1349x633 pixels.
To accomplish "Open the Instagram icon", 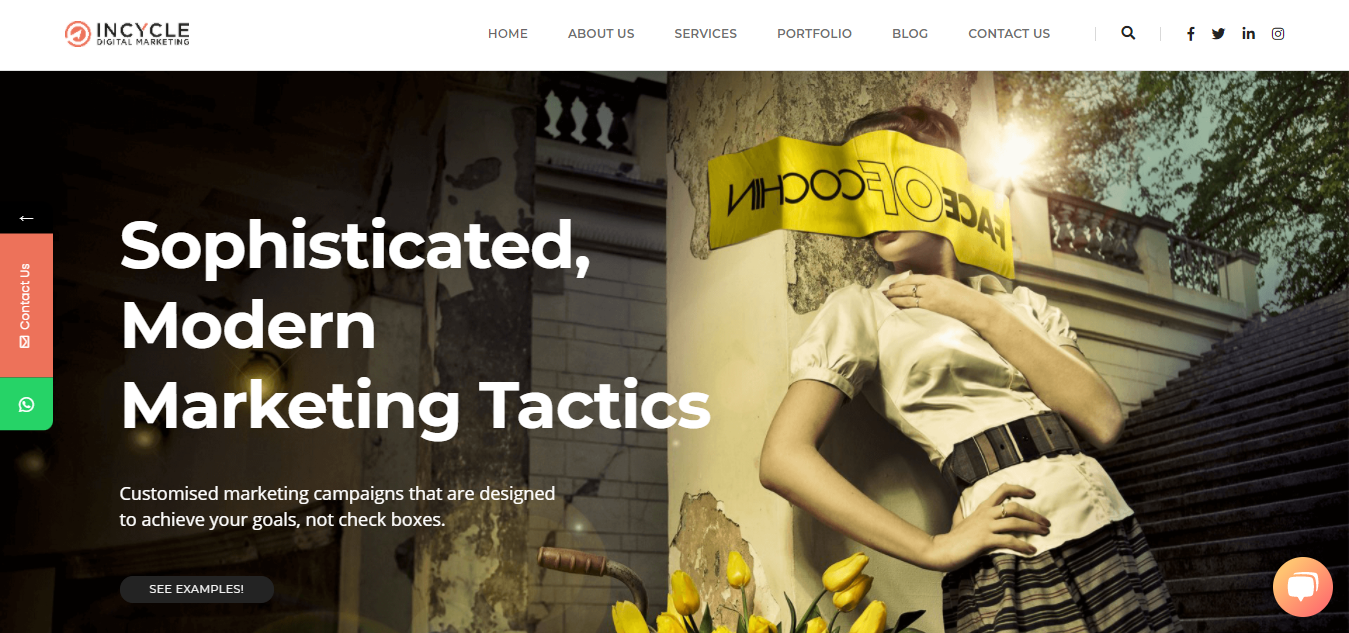I will click(x=1278, y=34).
